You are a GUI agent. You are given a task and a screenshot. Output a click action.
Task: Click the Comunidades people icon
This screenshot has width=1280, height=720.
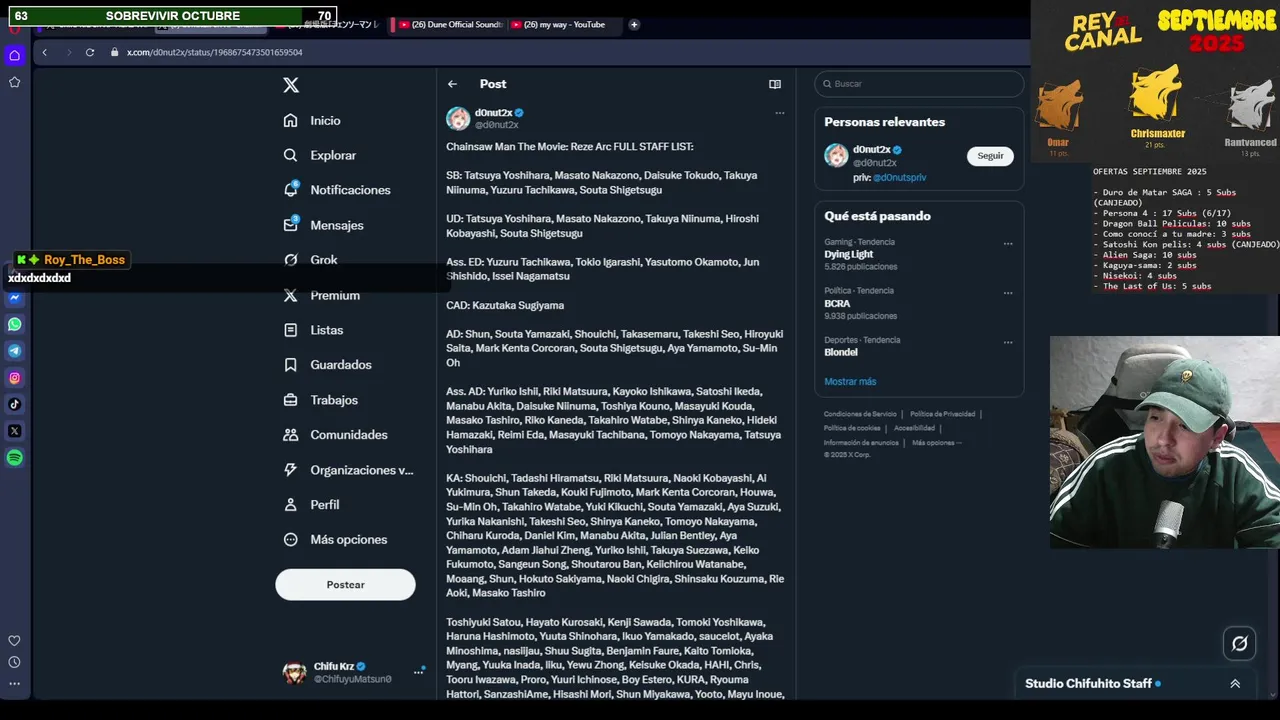click(x=290, y=435)
